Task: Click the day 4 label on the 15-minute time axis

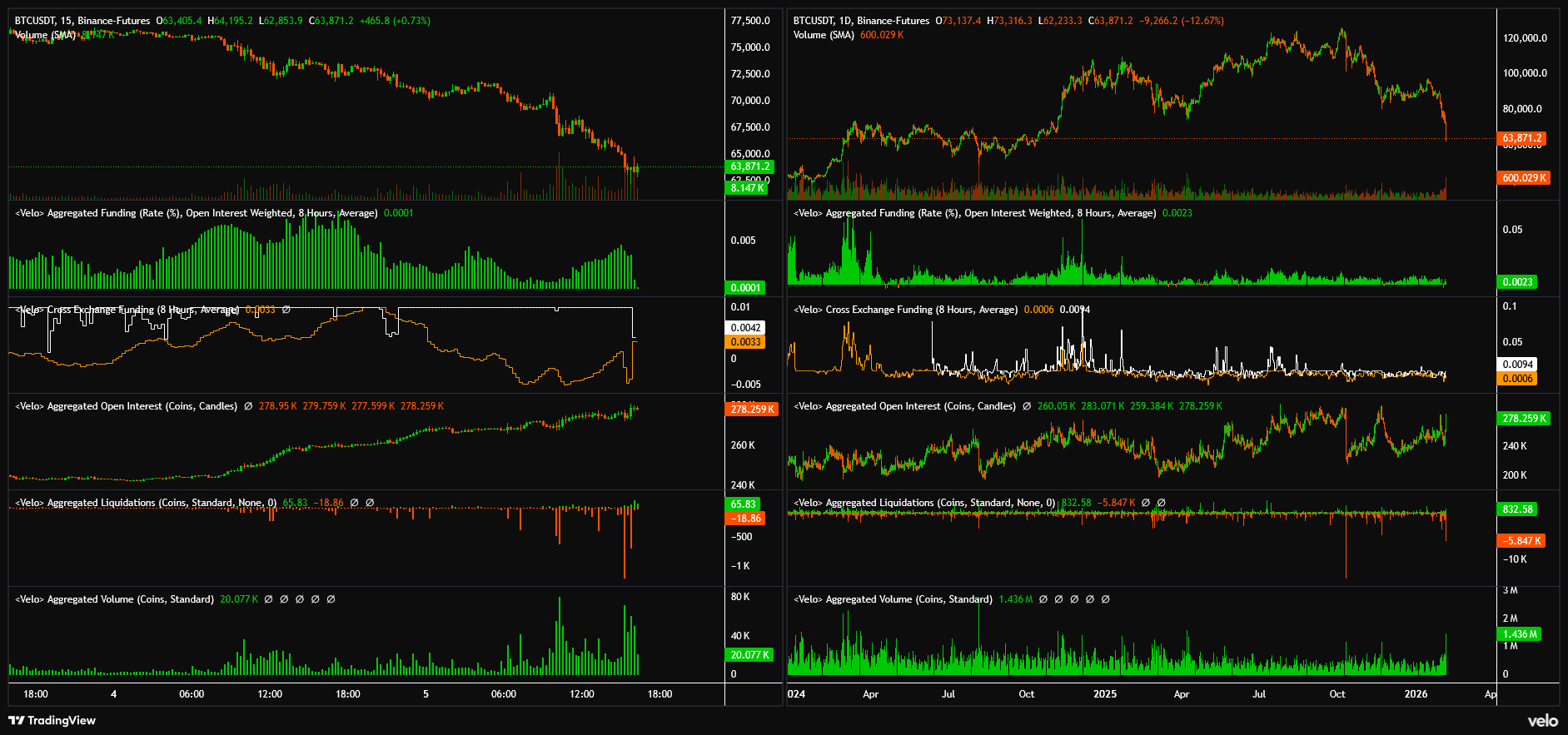Action: point(113,694)
